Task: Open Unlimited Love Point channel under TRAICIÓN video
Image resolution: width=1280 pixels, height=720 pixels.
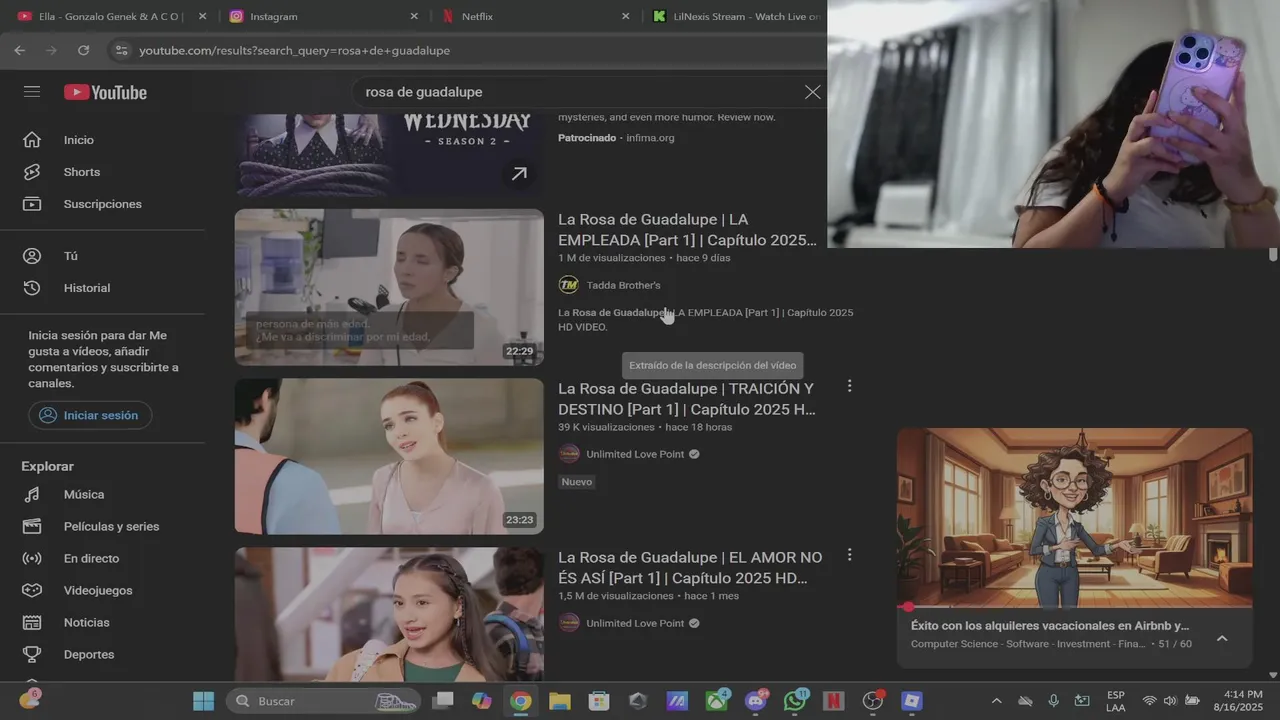Action: 635,454
